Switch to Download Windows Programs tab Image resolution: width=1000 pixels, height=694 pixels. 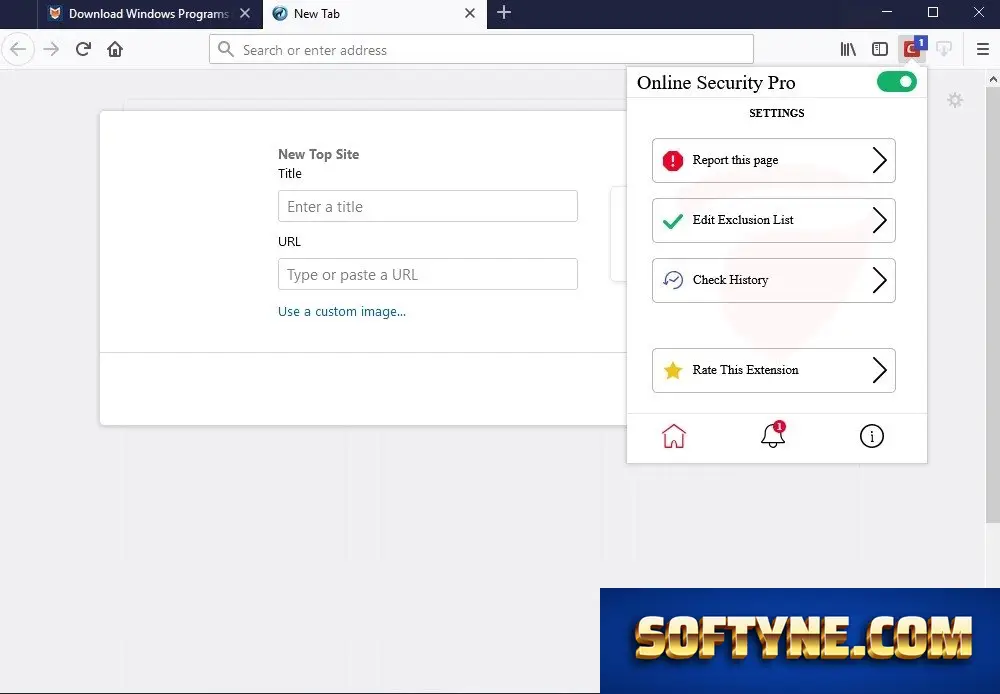149,14
